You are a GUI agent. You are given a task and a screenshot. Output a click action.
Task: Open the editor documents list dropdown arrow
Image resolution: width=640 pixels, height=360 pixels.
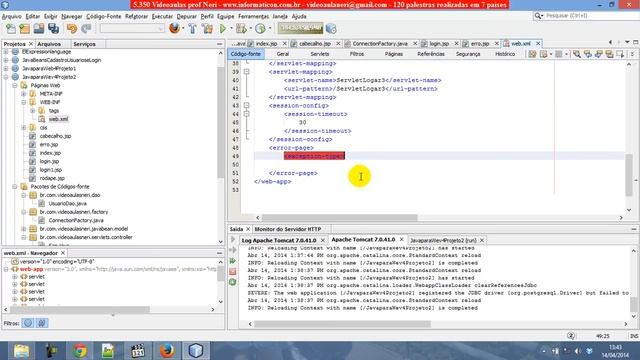[x=627, y=42]
